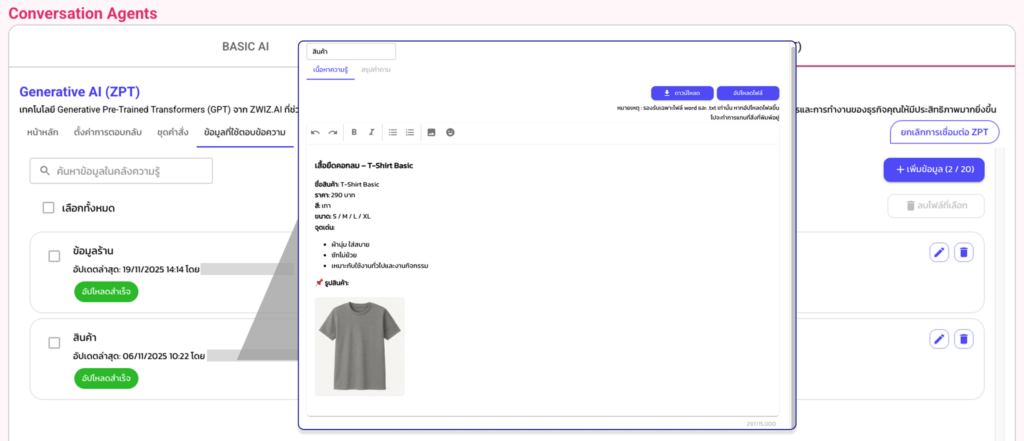Tick the checkbox beside สินค้า
This screenshot has width=1024, height=441.
click(x=55, y=343)
